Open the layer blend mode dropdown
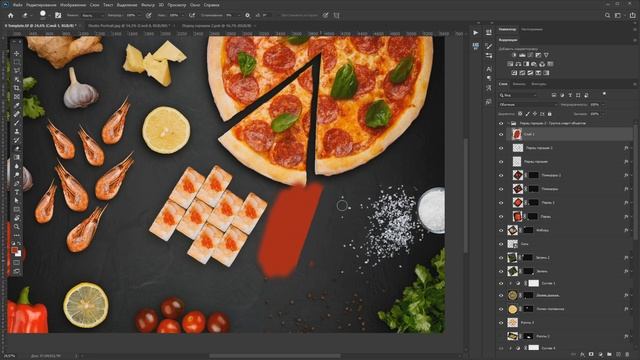The image size is (640, 360). [x=528, y=105]
